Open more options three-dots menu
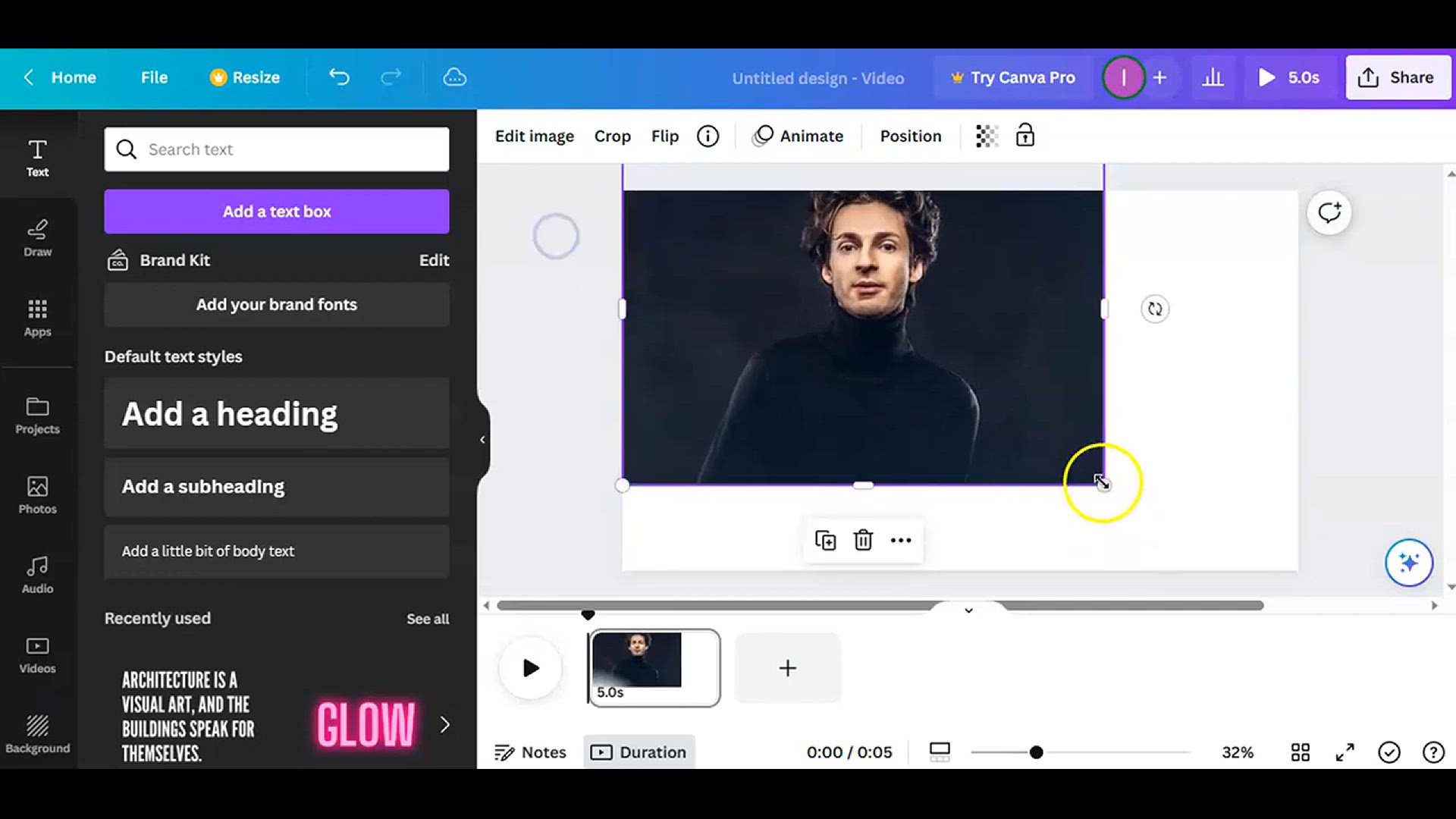Screen dimensions: 1456x819 click(x=901, y=541)
